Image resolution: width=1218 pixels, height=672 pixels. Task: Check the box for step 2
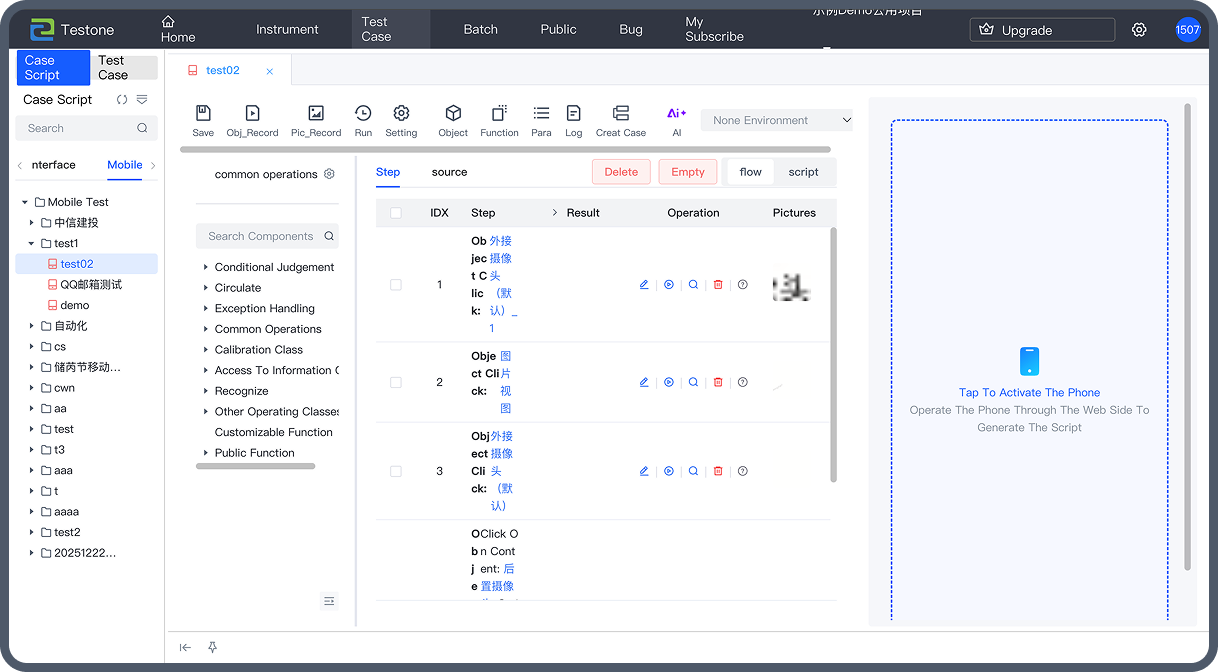(x=396, y=382)
